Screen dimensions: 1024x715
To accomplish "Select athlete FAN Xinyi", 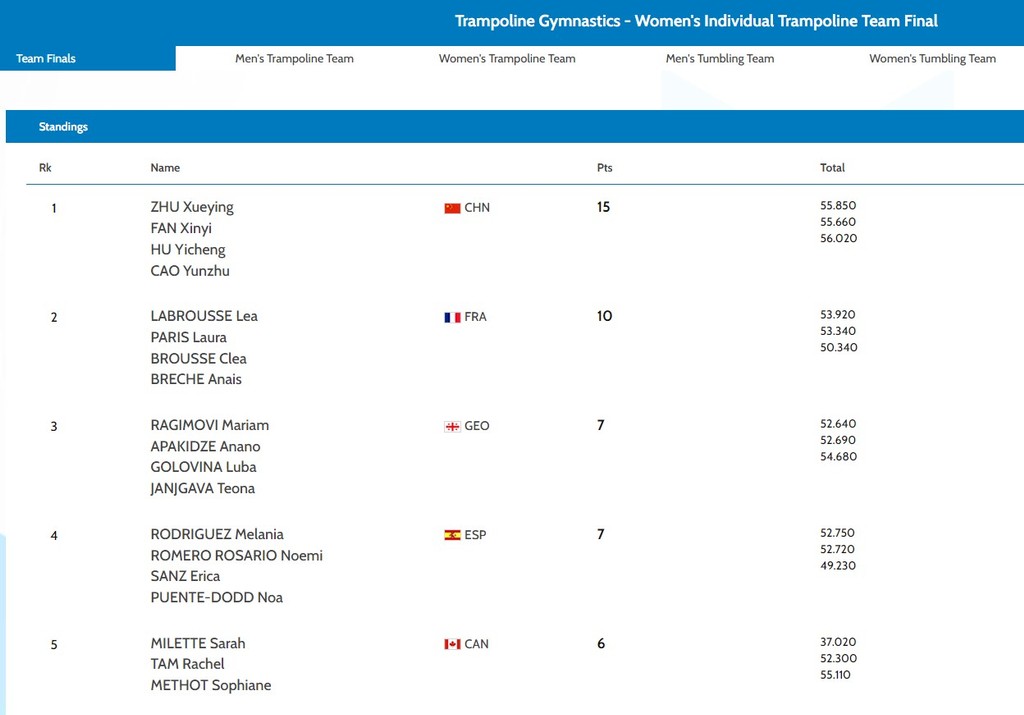I will coord(181,228).
